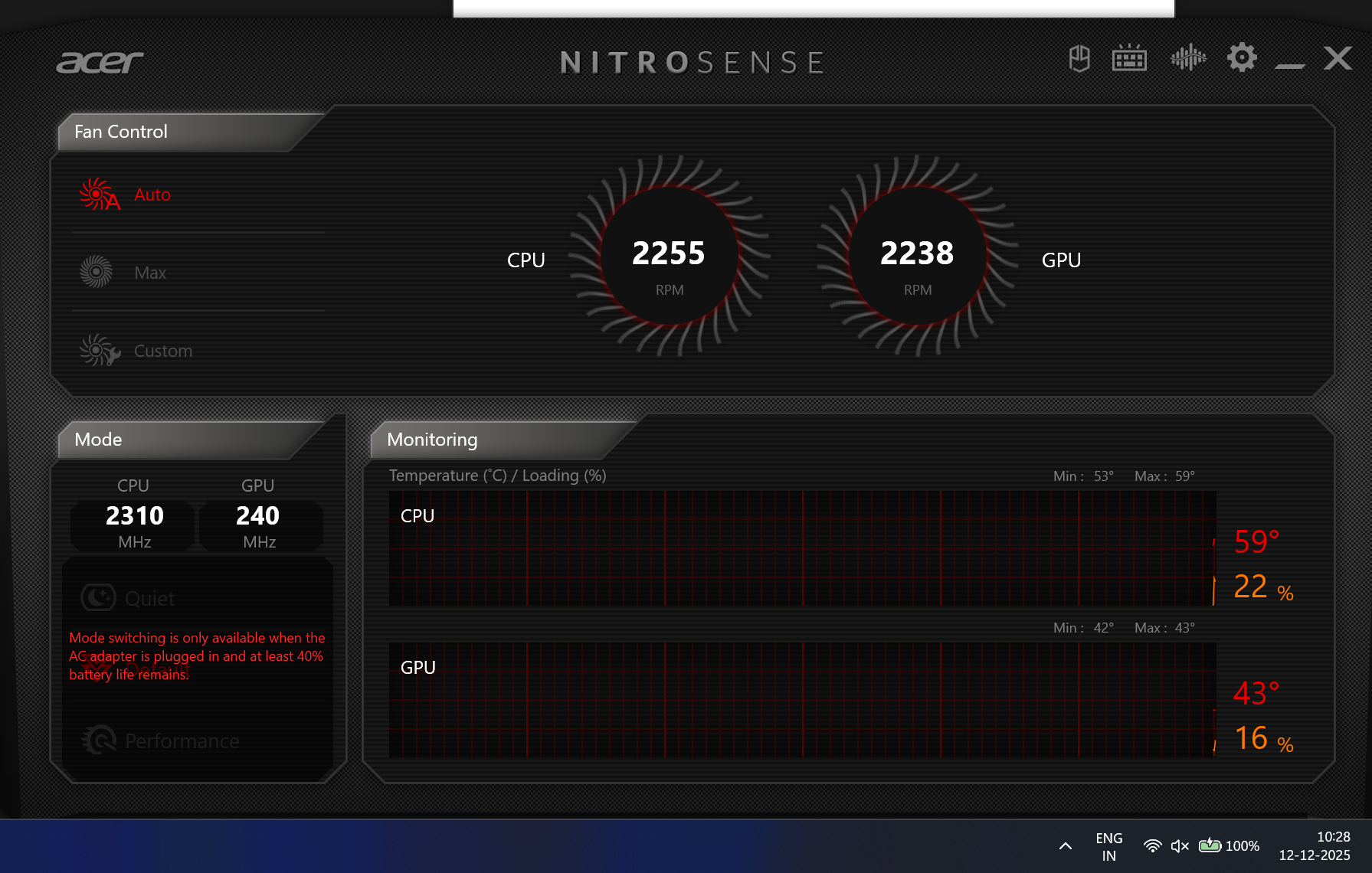Click the GPU "Min : 42°" label
The width and height of the screenshot is (1372, 873).
point(1083,628)
